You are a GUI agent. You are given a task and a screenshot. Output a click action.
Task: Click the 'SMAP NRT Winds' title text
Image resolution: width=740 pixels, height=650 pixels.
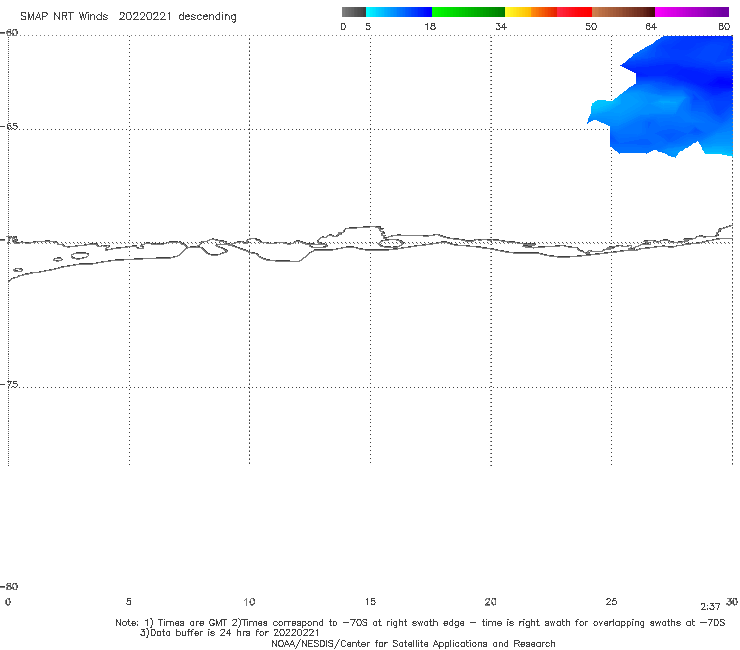click(x=64, y=16)
